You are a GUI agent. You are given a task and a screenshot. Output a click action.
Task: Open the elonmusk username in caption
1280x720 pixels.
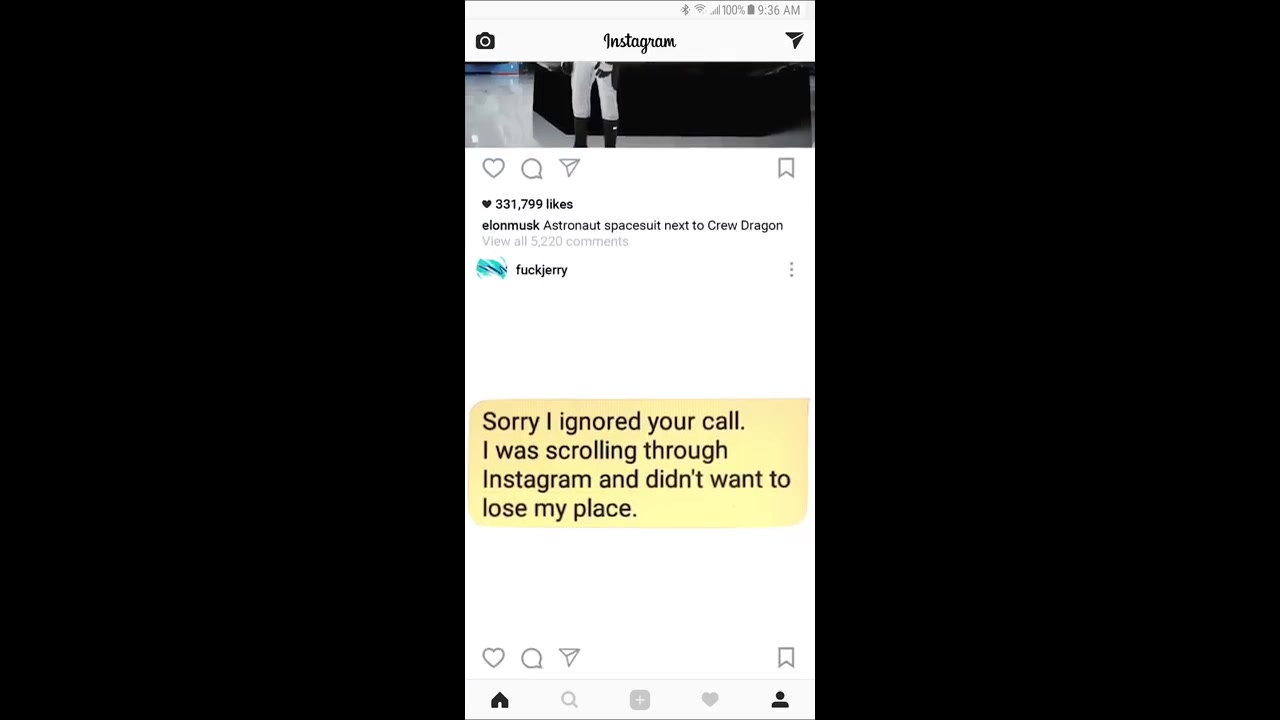click(510, 225)
